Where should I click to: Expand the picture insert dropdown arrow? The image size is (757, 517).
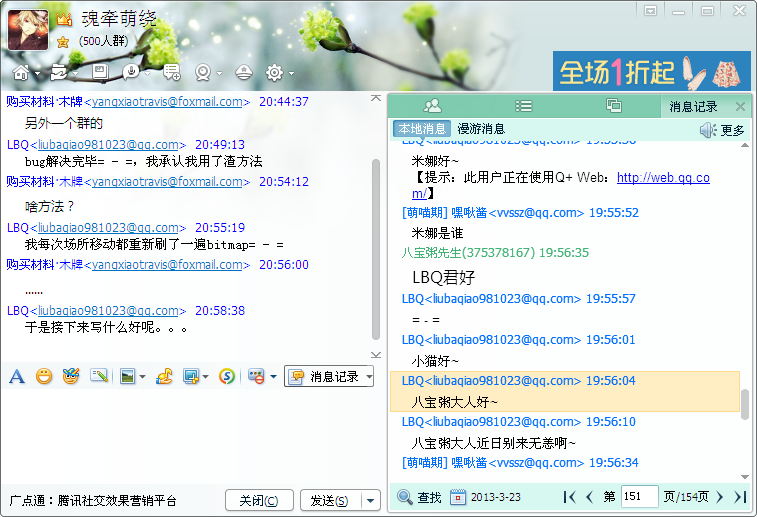[x=142, y=377]
